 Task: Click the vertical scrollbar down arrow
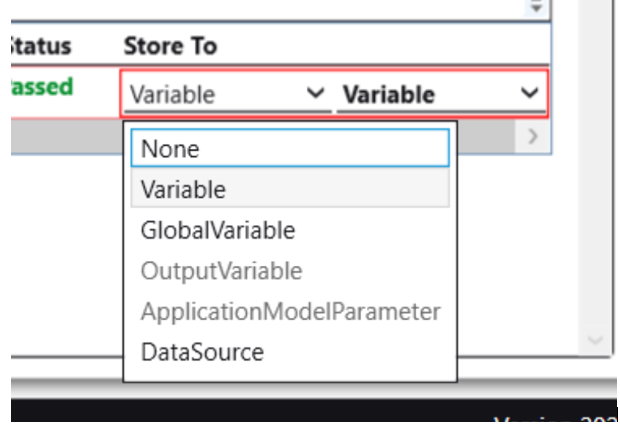[596, 341]
